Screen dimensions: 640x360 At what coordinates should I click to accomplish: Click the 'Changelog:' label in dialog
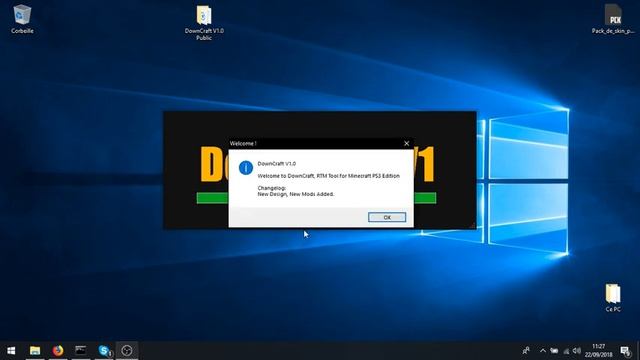pyautogui.click(x=272, y=188)
